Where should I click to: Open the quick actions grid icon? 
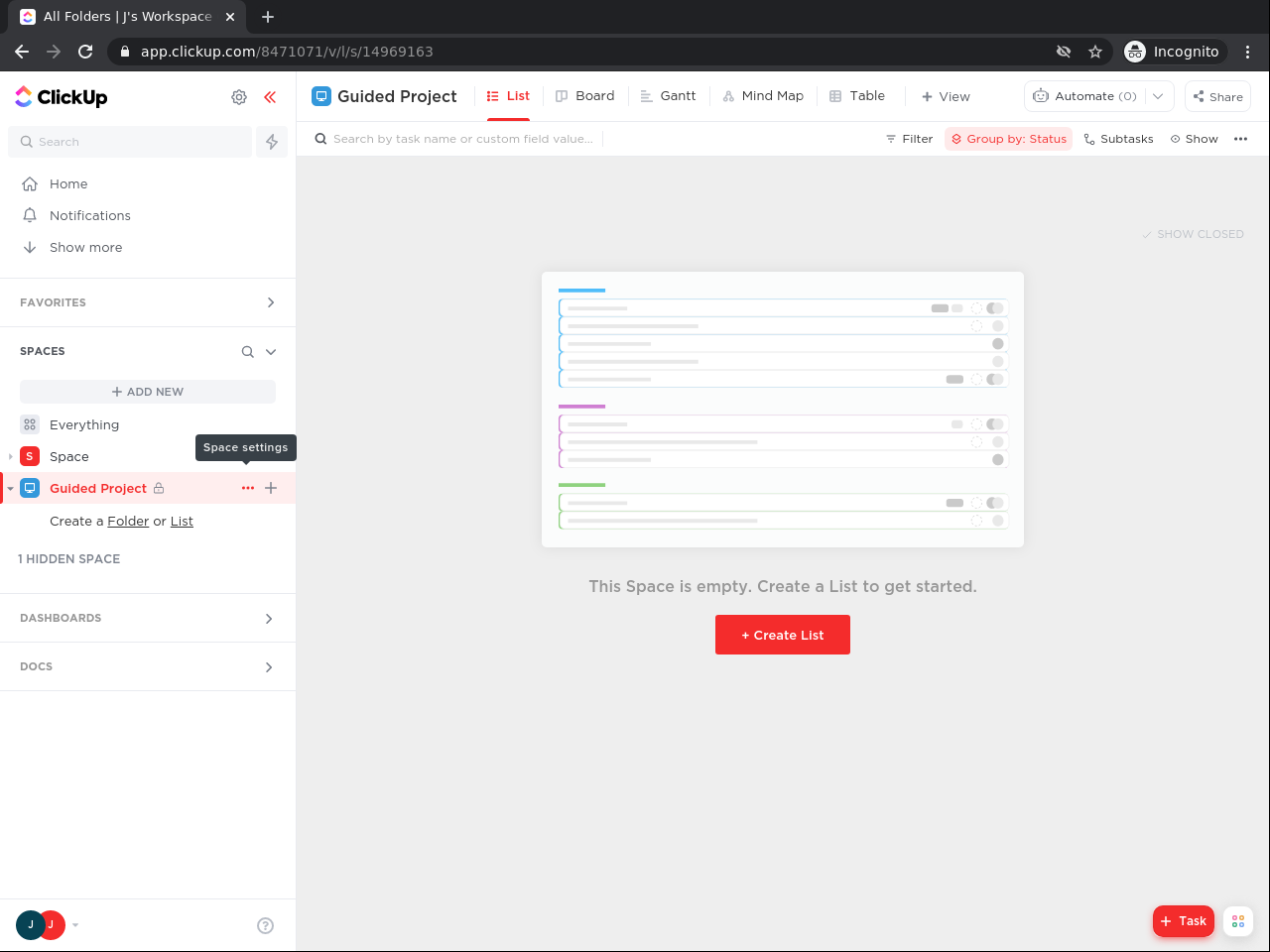coord(1238,921)
